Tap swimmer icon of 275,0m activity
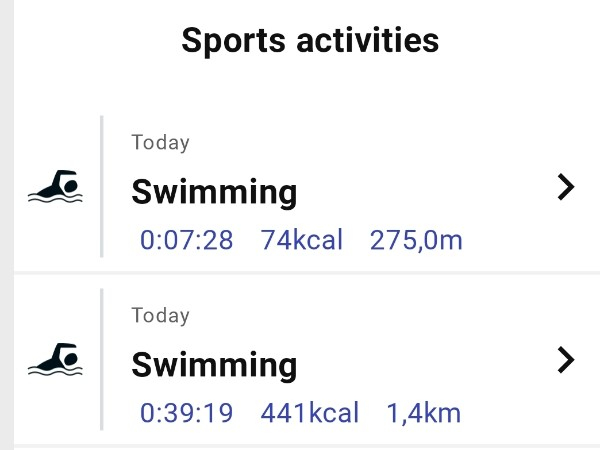 [x=55, y=186]
